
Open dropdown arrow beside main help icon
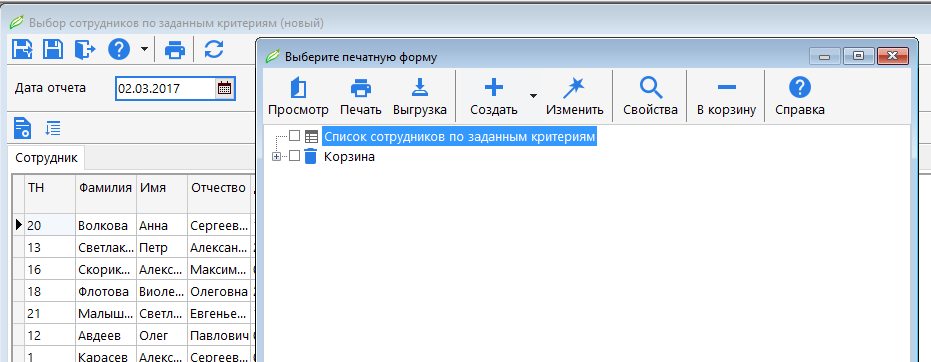click(144, 49)
